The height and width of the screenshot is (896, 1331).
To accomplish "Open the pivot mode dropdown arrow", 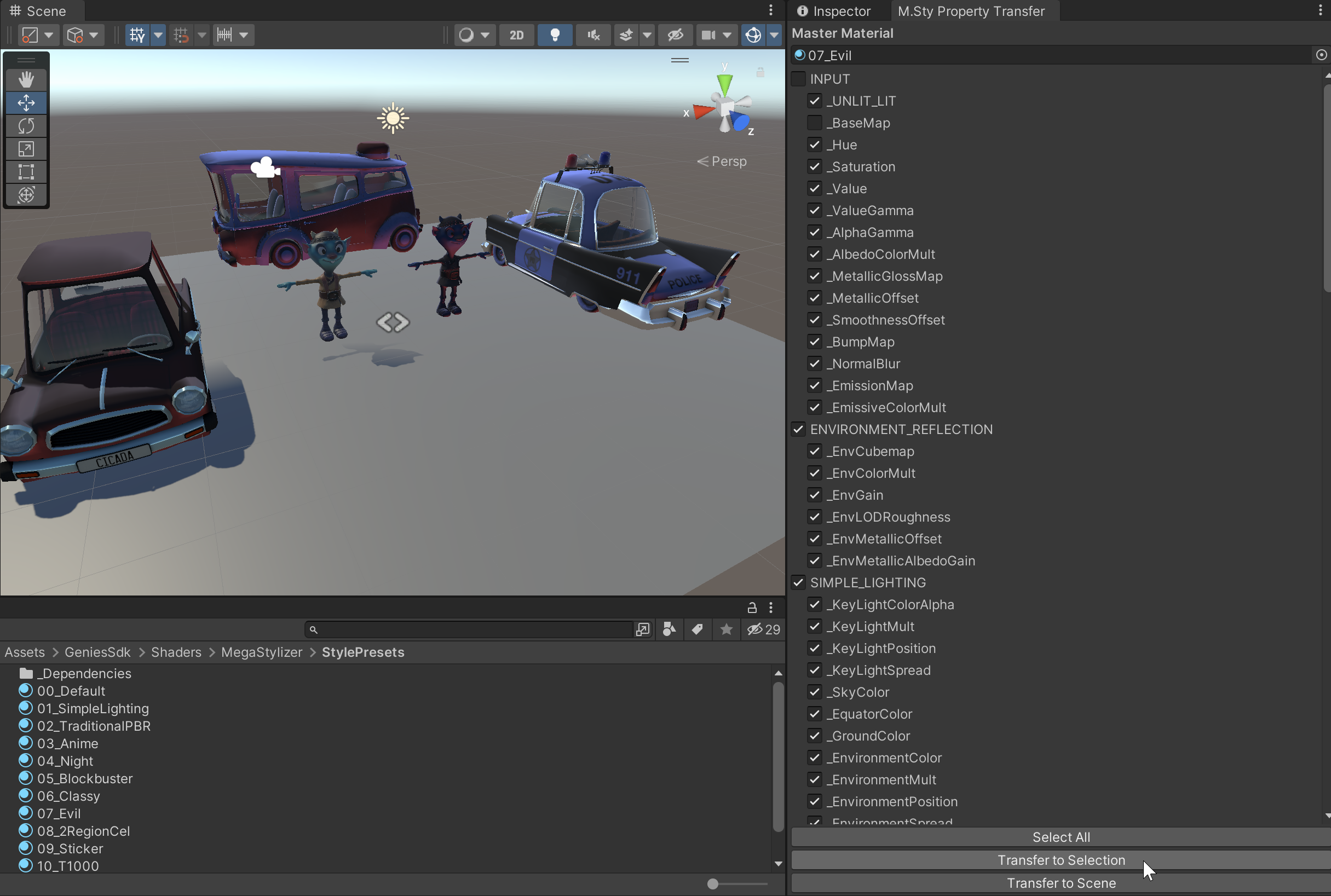I will click(49, 35).
